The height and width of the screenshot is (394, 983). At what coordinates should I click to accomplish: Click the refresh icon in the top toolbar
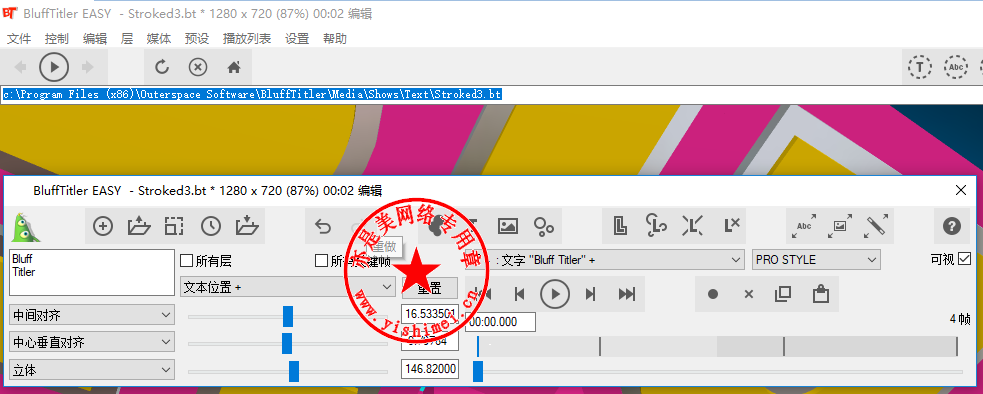pos(162,67)
